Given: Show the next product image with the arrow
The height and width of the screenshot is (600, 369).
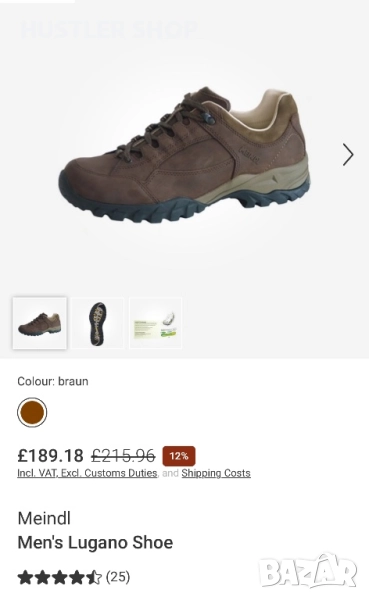Looking at the screenshot, I should coord(348,155).
